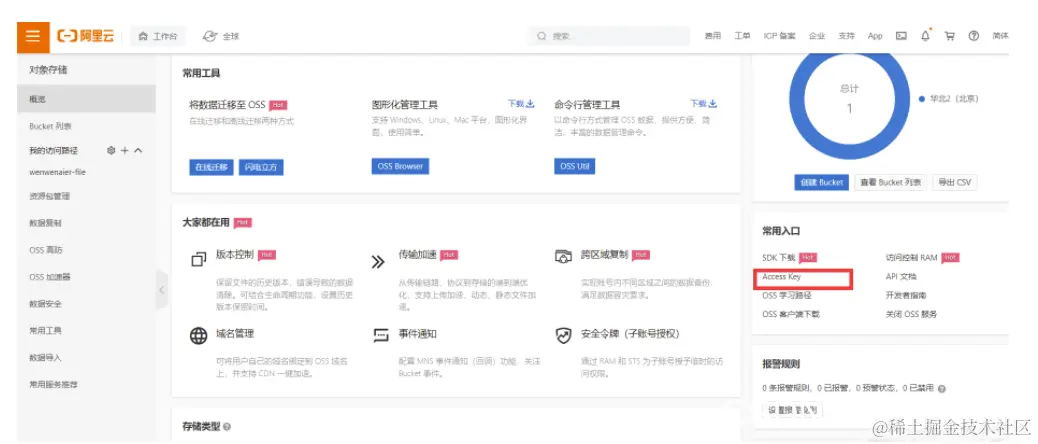Open 工单 in the top bar
This screenshot has width=1038, height=444.
[742, 36]
